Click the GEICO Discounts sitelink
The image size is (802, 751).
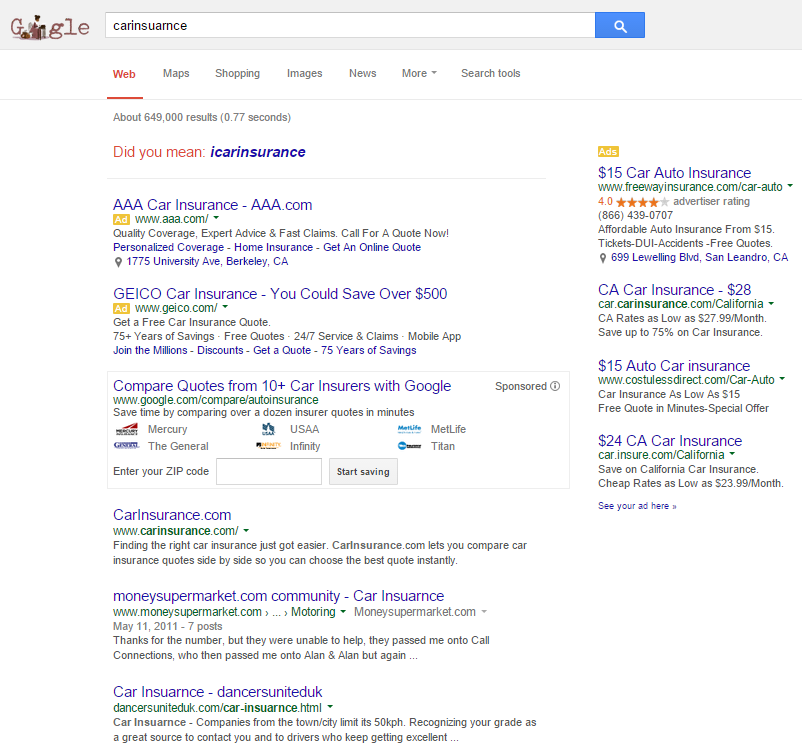(x=220, y=350)
